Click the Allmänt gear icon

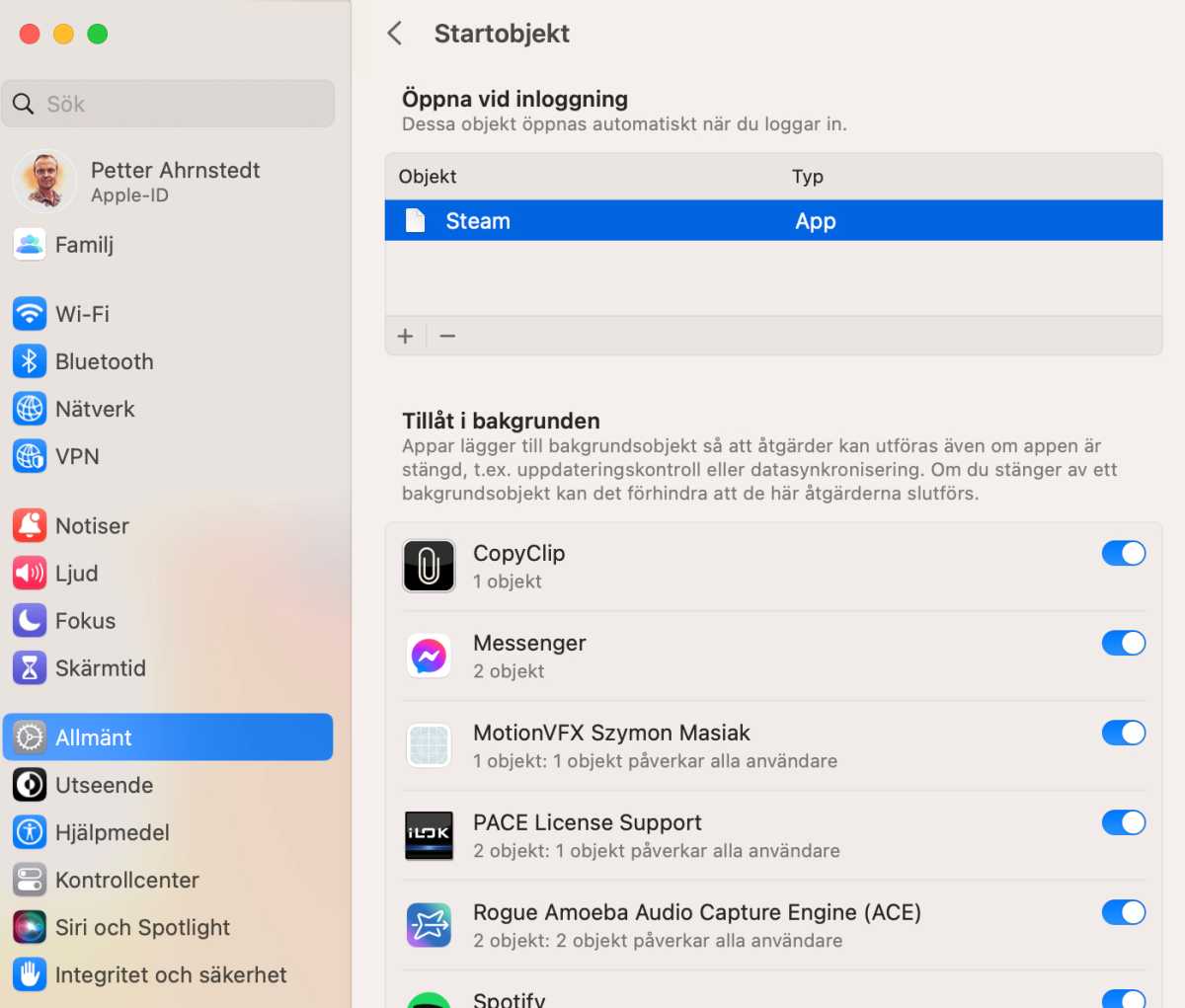click(x=30, y=737)
